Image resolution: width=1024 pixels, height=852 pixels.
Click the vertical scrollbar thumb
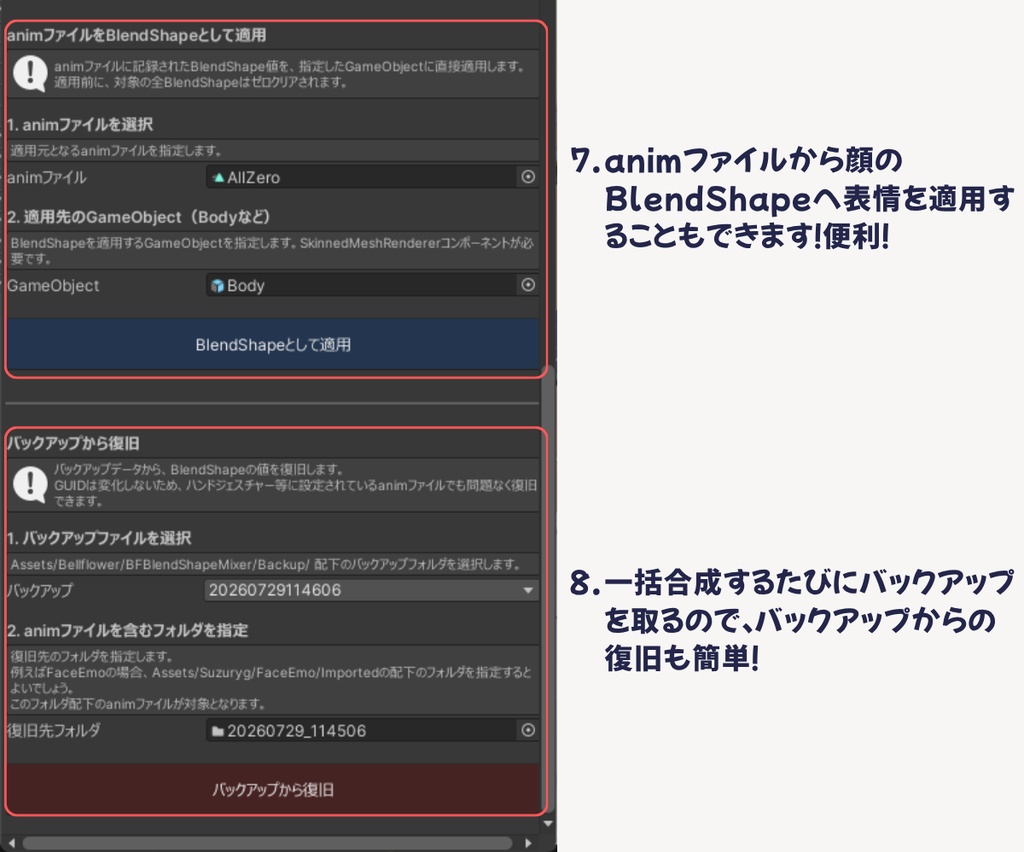pyautogui.click(x=548, y=588)
